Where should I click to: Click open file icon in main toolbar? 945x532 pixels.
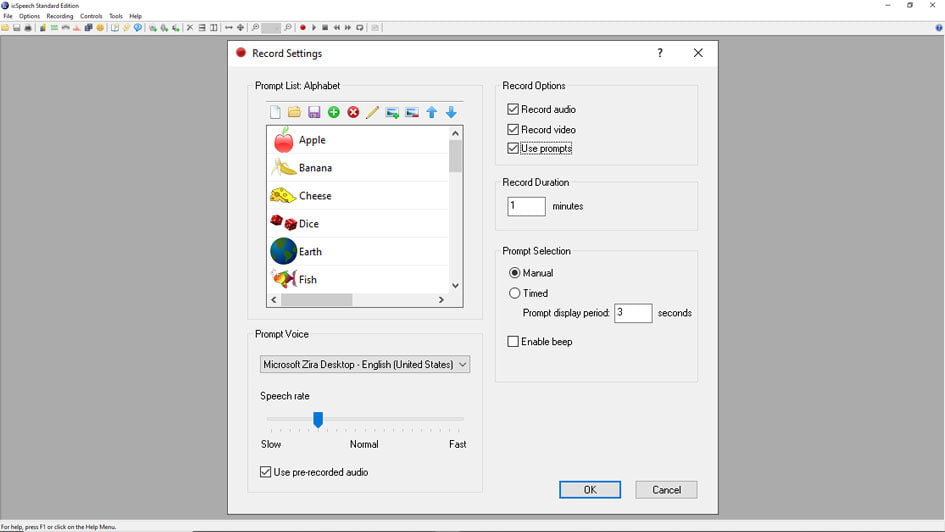pyautogui.click(x=5, y=28)
